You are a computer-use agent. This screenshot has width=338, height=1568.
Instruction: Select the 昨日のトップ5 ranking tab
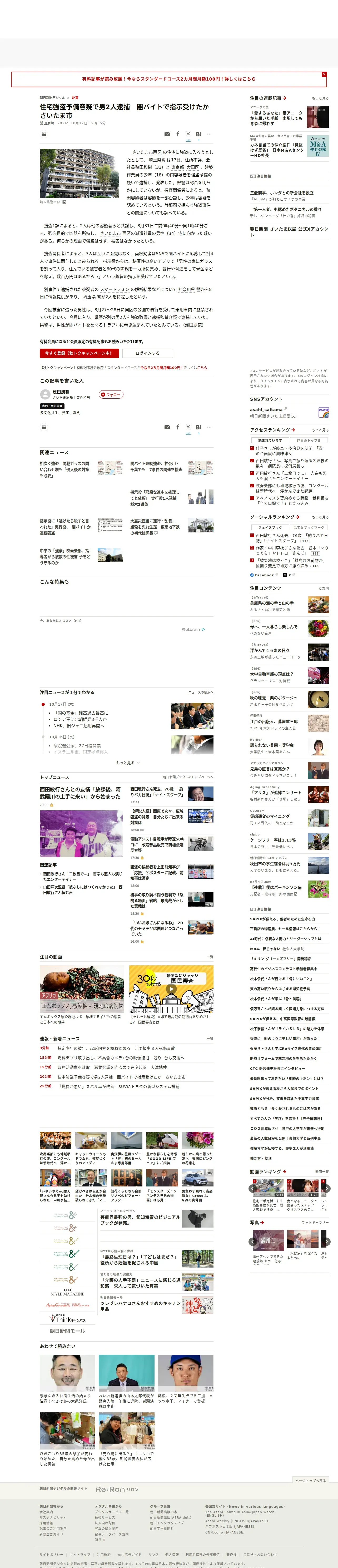click(x=309, y=441)
